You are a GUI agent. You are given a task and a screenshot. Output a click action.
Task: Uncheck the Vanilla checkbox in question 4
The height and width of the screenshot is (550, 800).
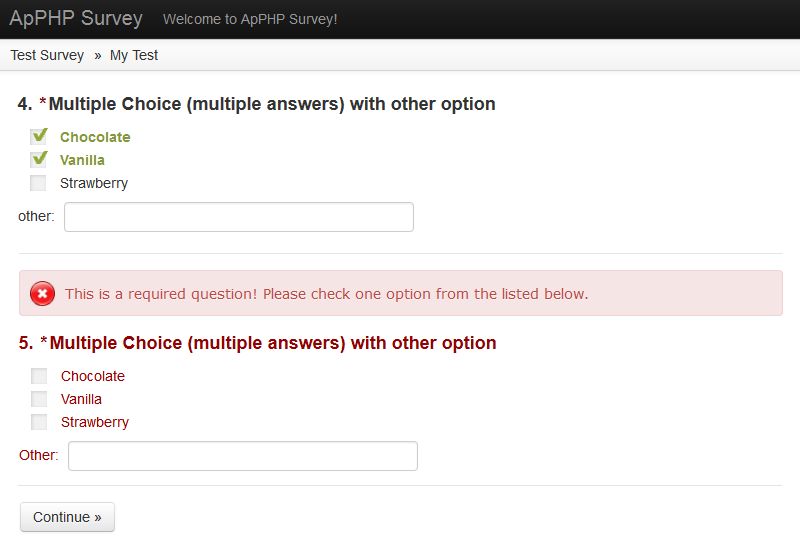pyautogui.click(x=39, y=160)
